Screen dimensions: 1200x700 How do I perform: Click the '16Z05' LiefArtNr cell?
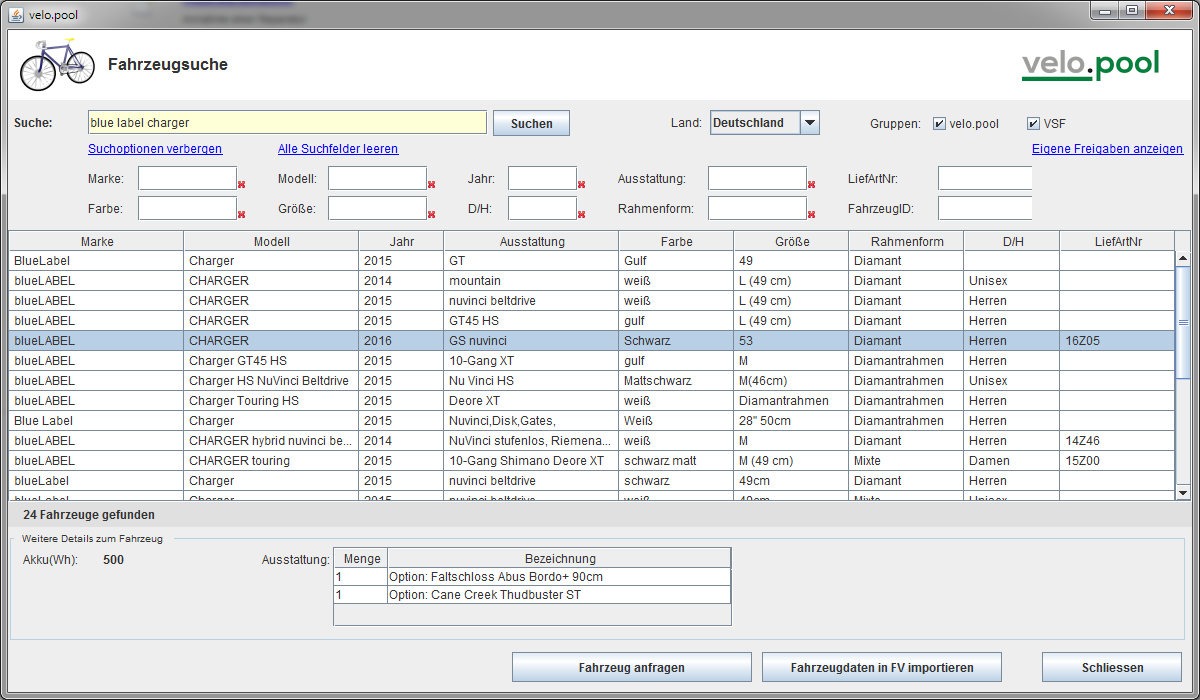1117,341
